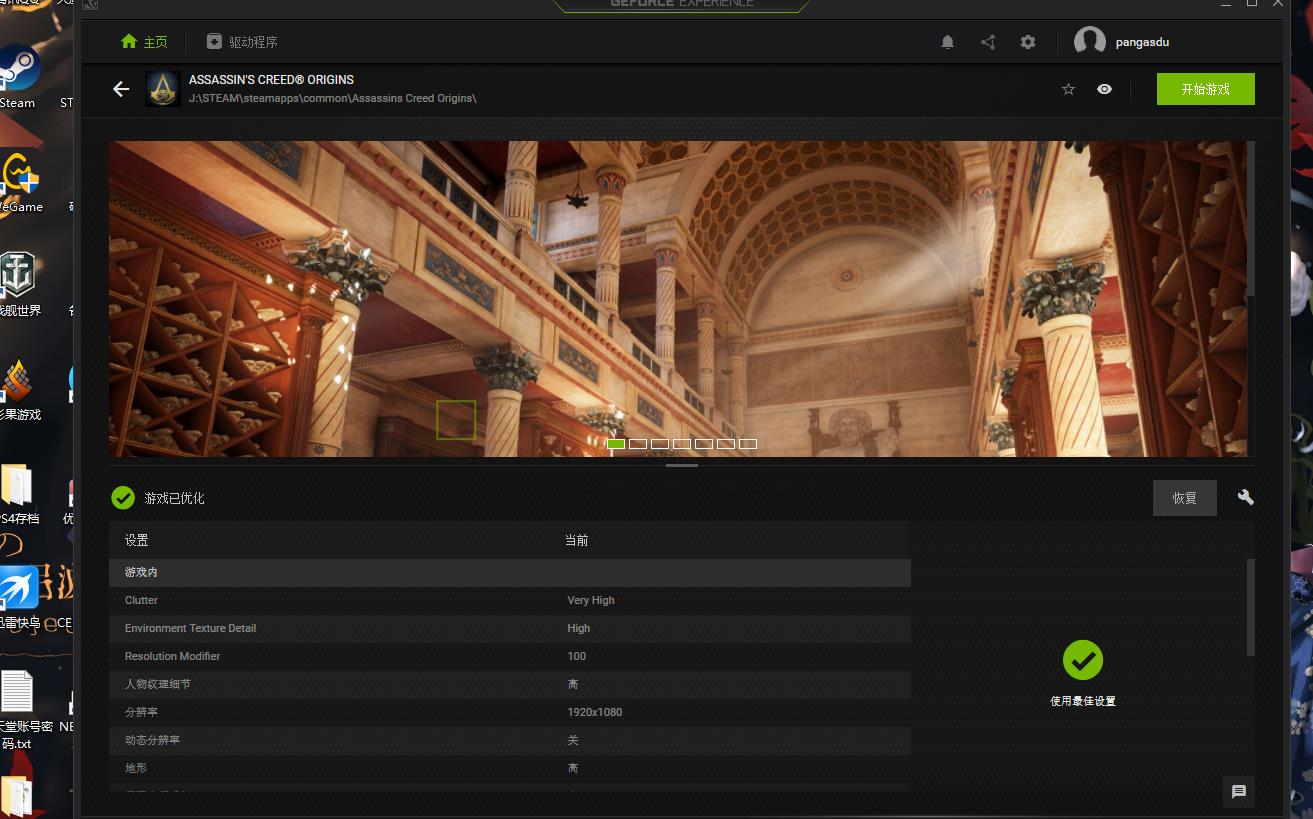
Task: Click the game screenshot preview image
Action: pos(677,298)
